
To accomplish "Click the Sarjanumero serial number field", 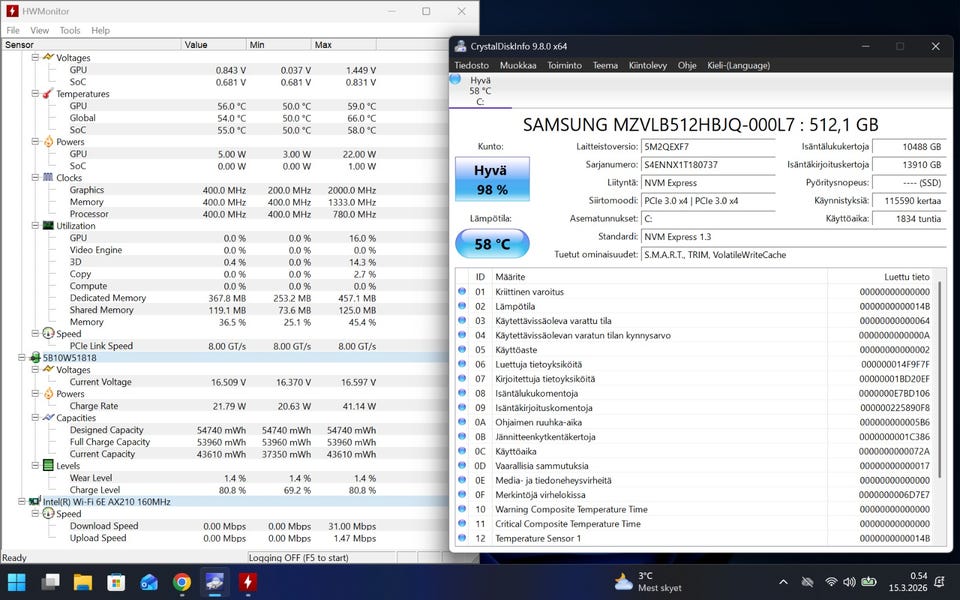I will coord(708,165).
